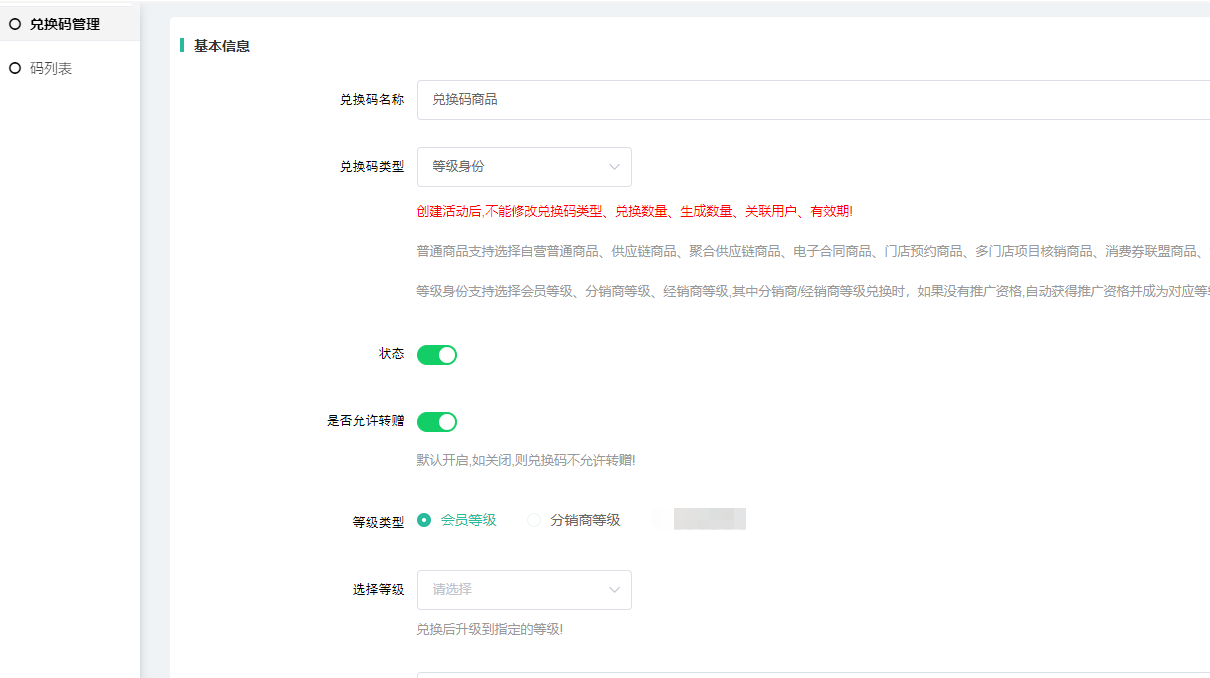Viewport: 1210px width, 678px height.
Task: Choose the 分销商等级 radio button
Action: tap(534, 520)
